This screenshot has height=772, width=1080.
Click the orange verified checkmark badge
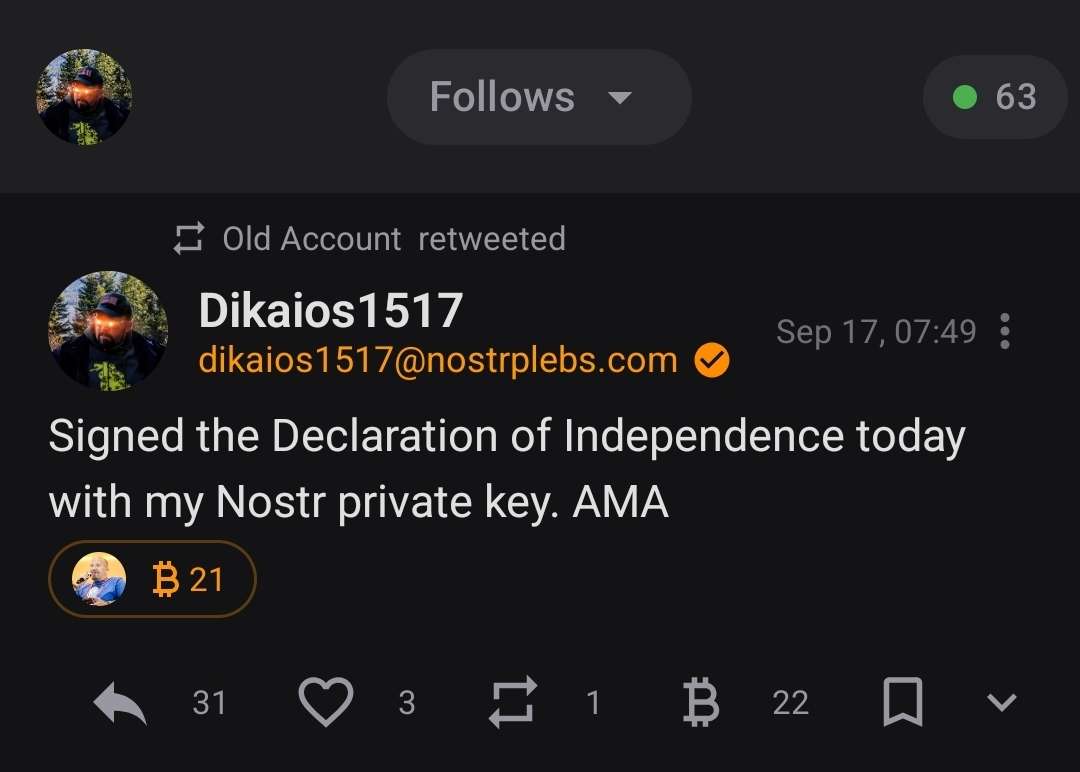pos(712,361)
